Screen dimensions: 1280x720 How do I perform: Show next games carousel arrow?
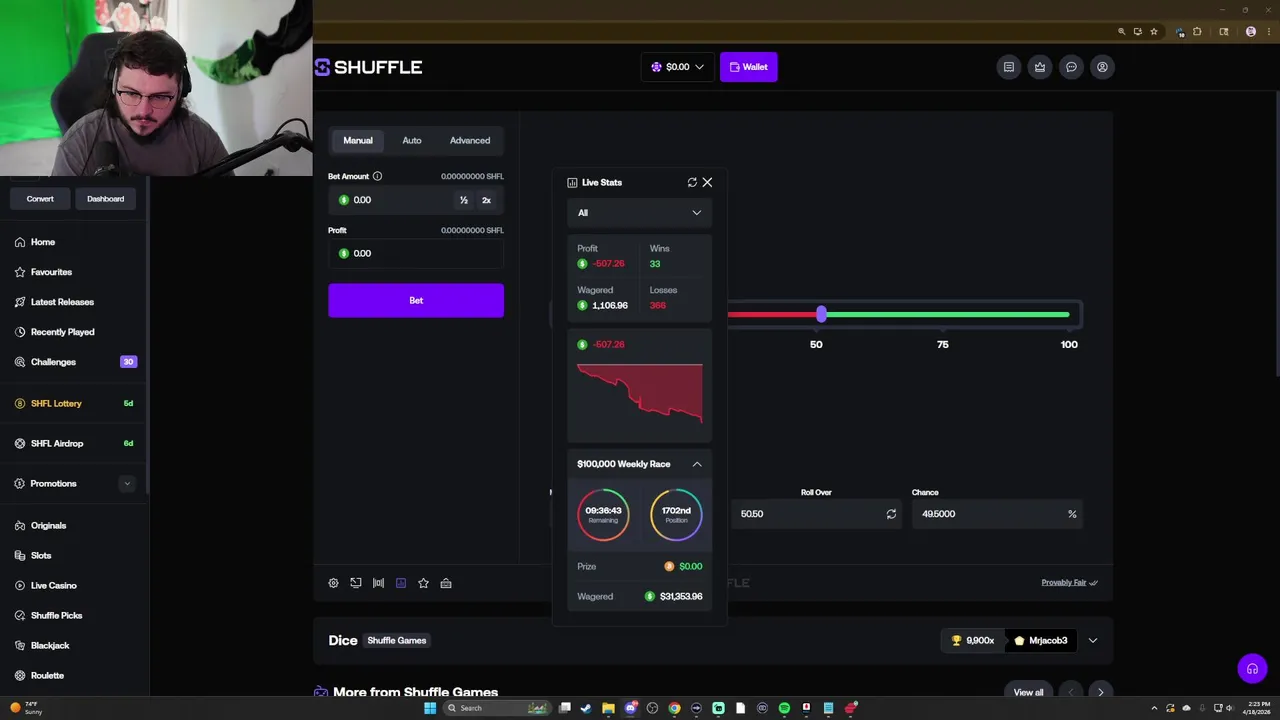[x=1101, y=692]
